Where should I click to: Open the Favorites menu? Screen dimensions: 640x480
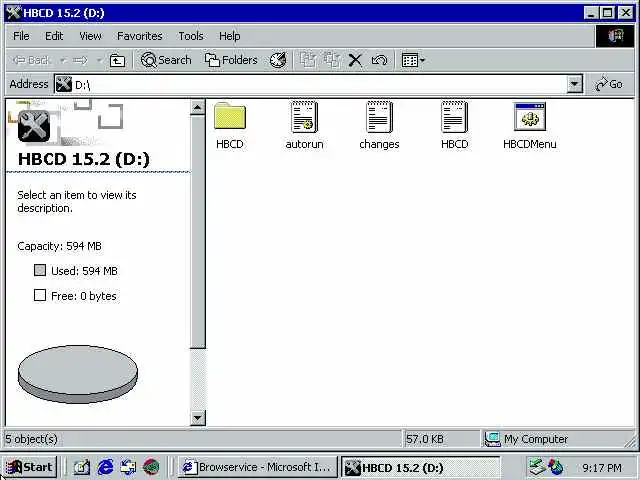click(x=140, y=36)
